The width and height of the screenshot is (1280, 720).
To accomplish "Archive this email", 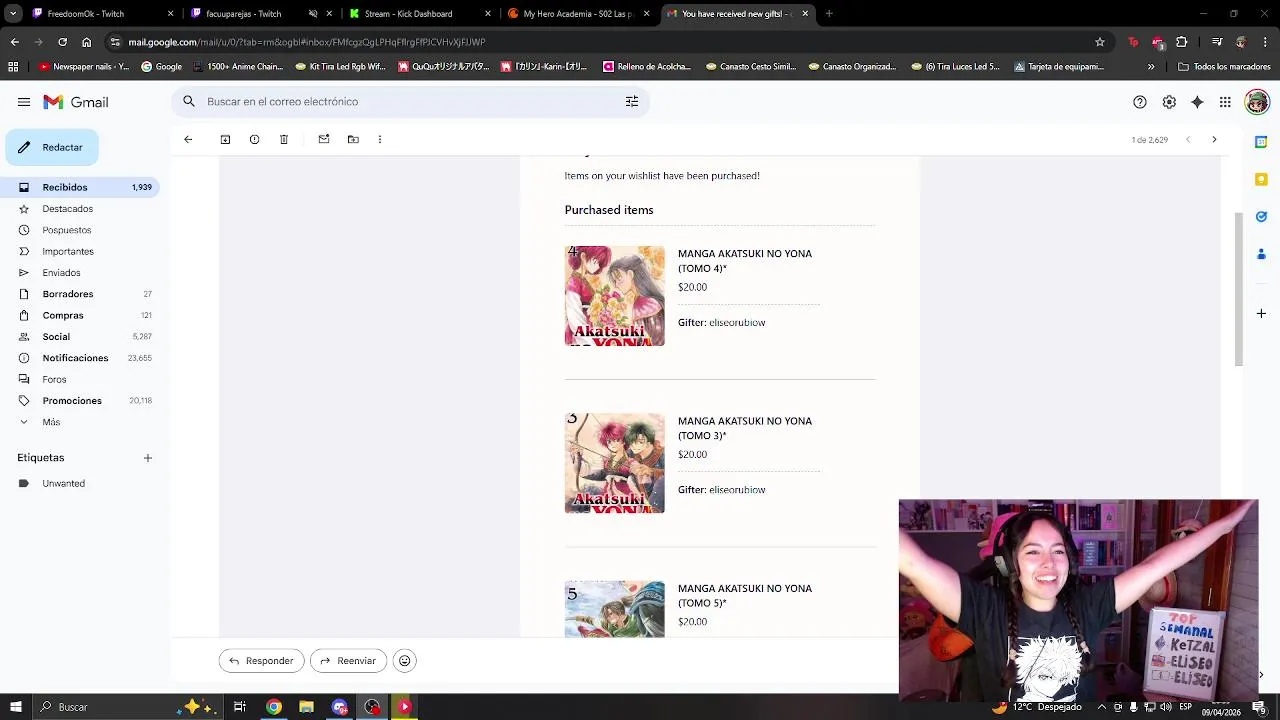I will click(225, 139).
